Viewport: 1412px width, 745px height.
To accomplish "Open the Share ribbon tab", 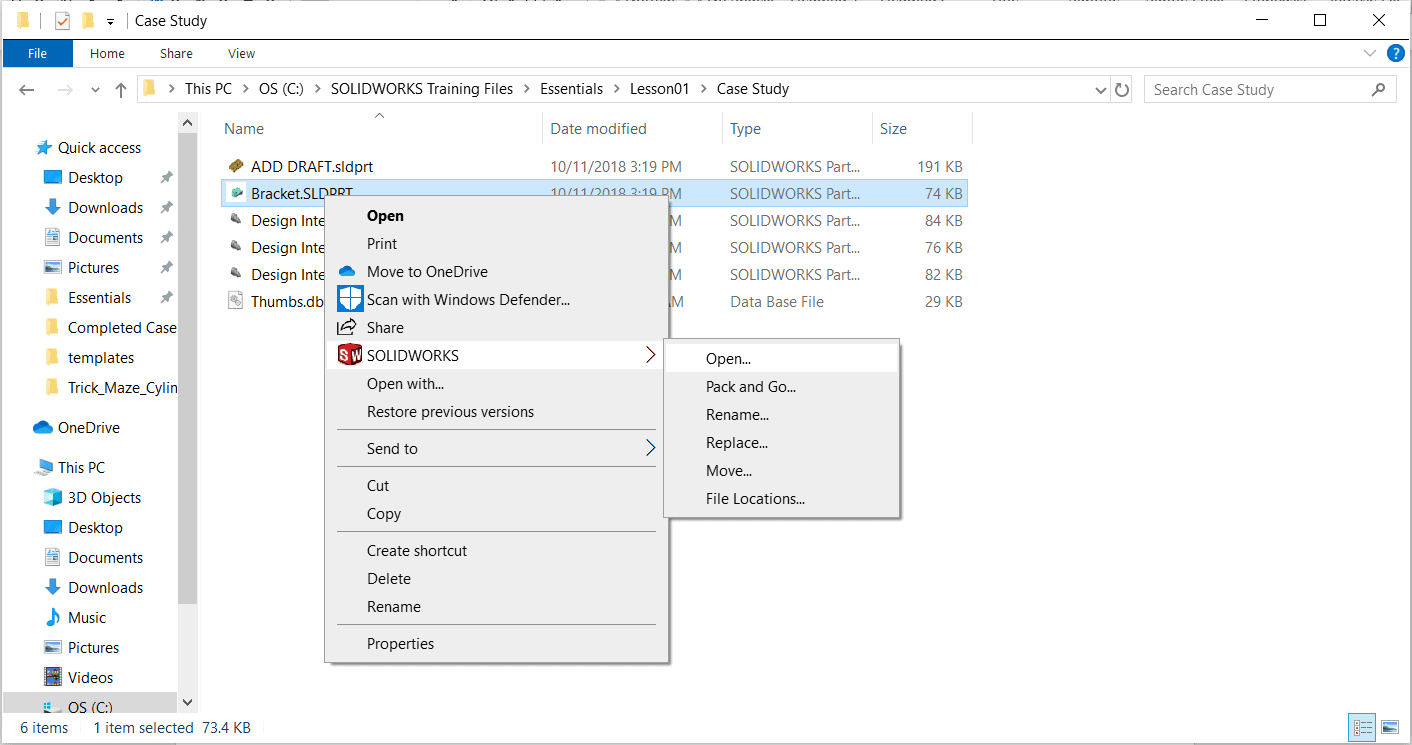I will (x=176, y=53).
